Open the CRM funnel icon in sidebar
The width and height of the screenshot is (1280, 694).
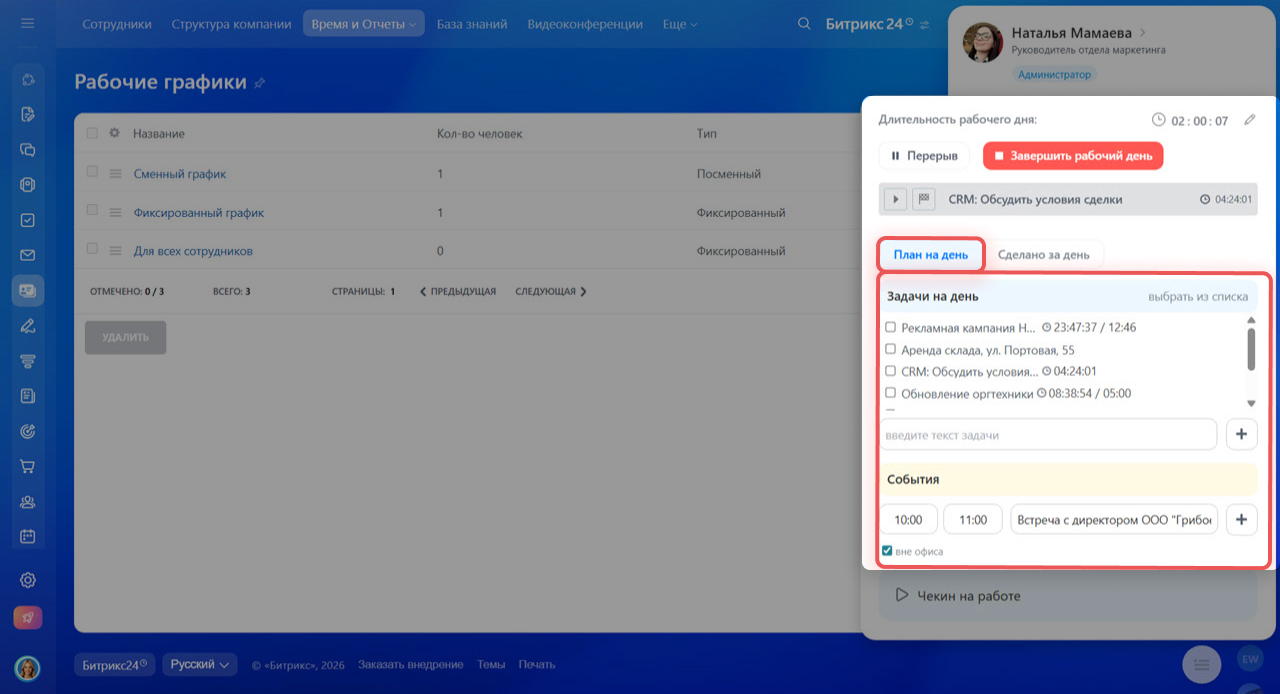click(x=28, y=361)
